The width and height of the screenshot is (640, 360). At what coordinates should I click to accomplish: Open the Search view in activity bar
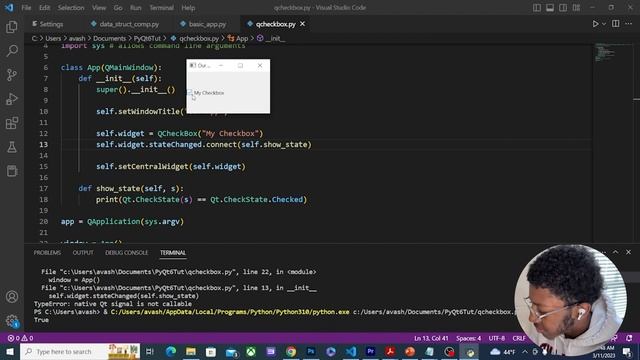click(12, 51)
